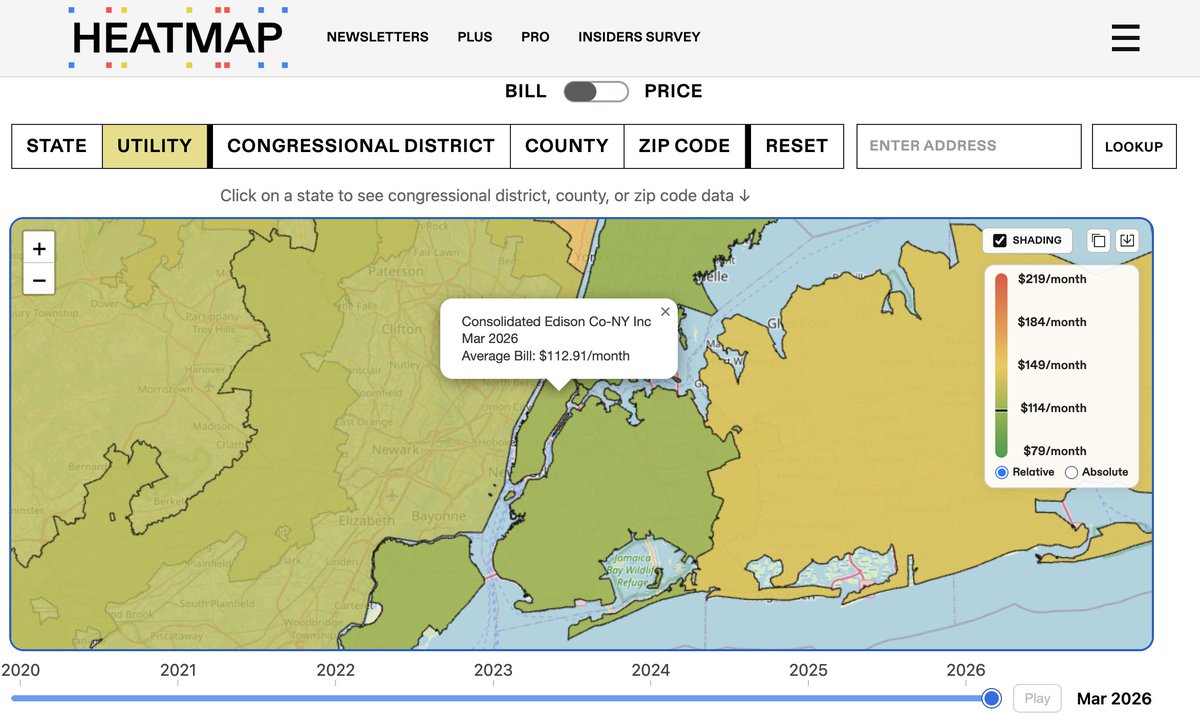
Task: Click the Jamaica Bay Wildlife Refuge area
Action: coord(634,572)
